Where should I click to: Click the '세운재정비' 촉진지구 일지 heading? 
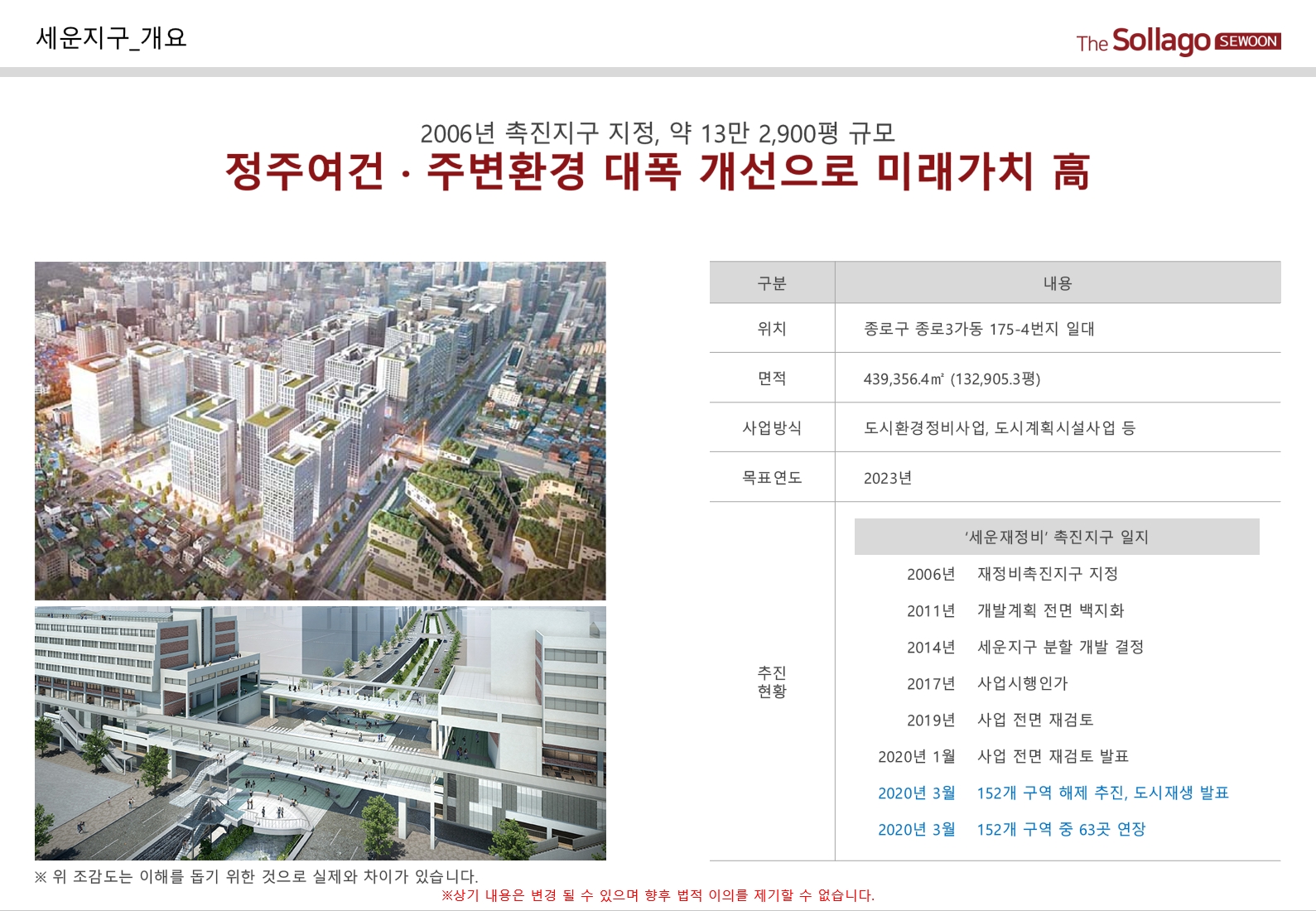pos(1057,537)
